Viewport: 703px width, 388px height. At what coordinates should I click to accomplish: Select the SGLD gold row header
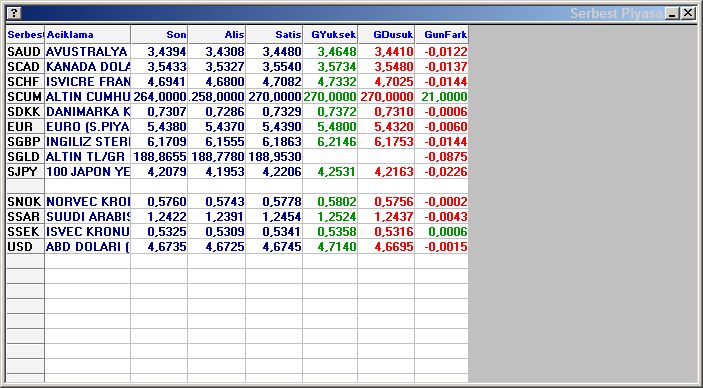point(25,157)
